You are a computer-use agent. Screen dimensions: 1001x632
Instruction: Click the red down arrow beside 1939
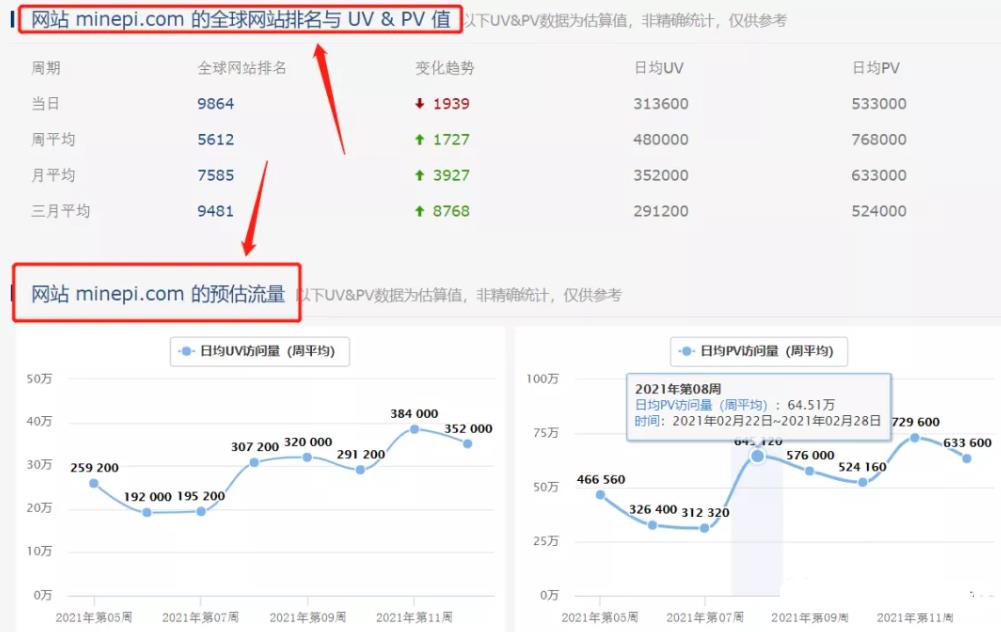[419, 103]
